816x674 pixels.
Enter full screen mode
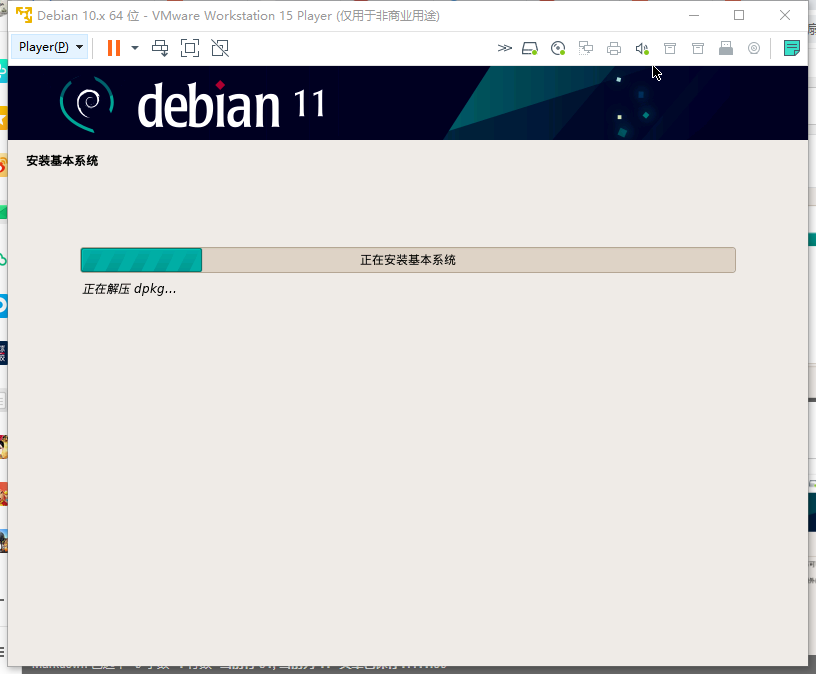pyautogui.click(x=190, y=48)
